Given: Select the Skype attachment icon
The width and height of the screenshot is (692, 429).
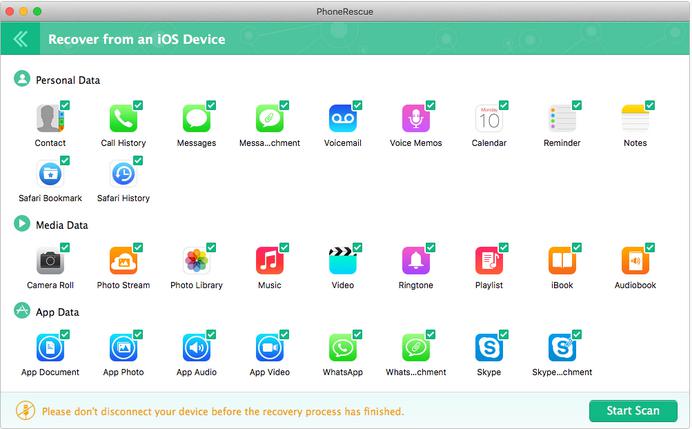Looking at the screenshot, I should click(x=562, y=347).
